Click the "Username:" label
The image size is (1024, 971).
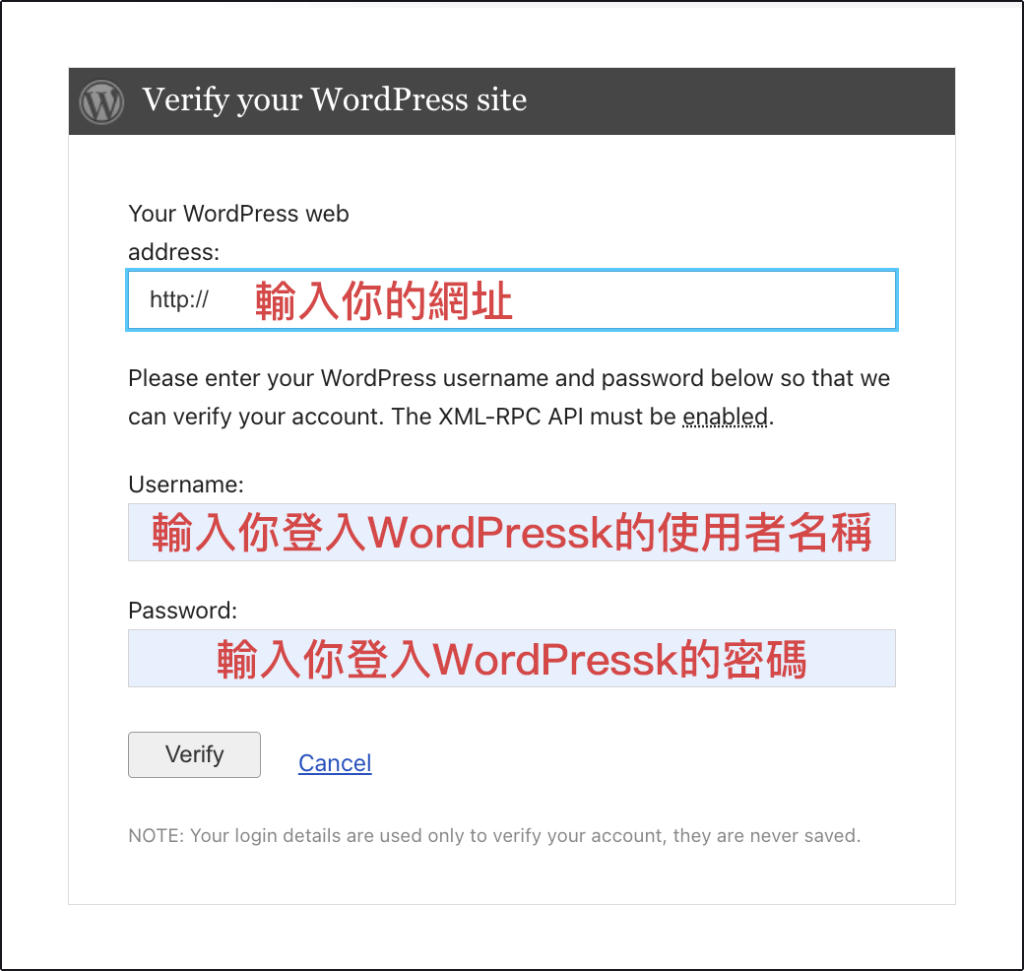[x=186, y=485]
